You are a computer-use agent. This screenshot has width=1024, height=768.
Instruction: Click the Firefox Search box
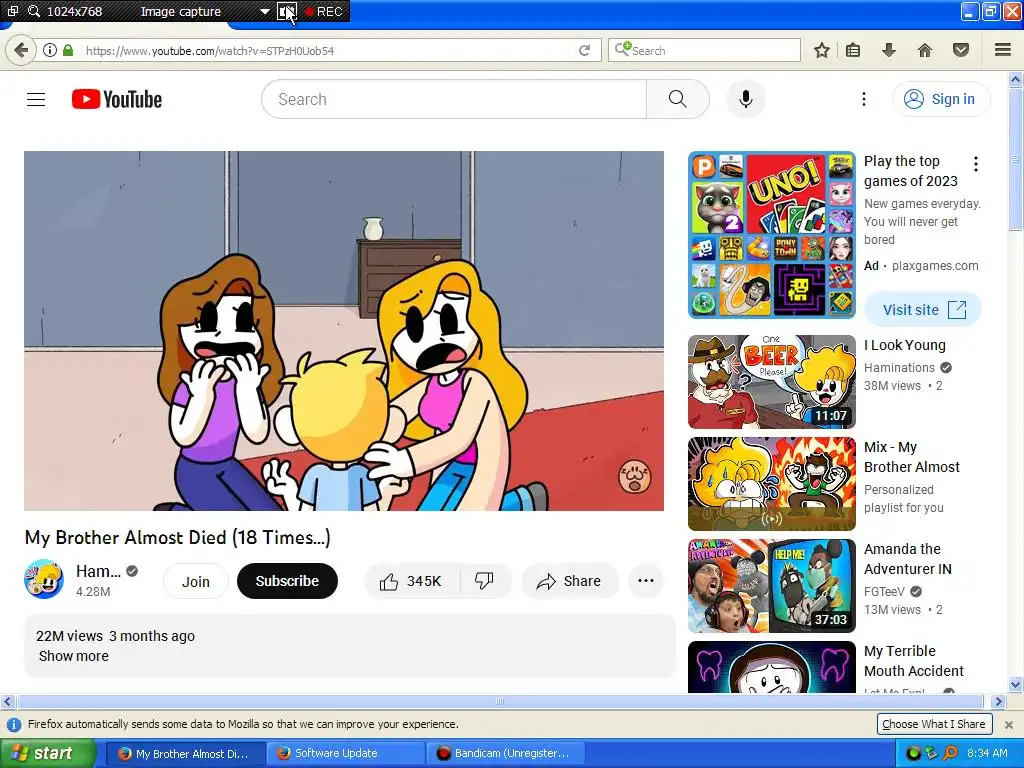[704, 50]
